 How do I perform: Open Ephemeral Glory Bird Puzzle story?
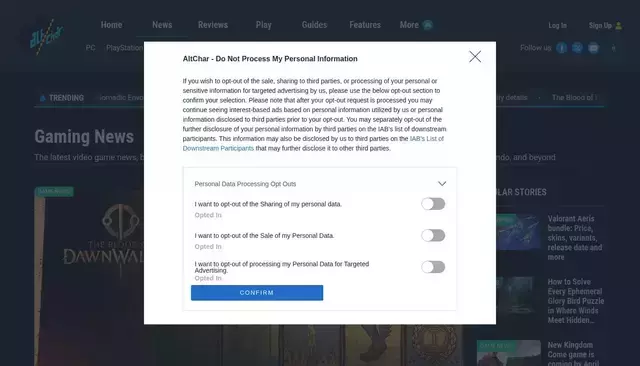click(x=576, y=301)
